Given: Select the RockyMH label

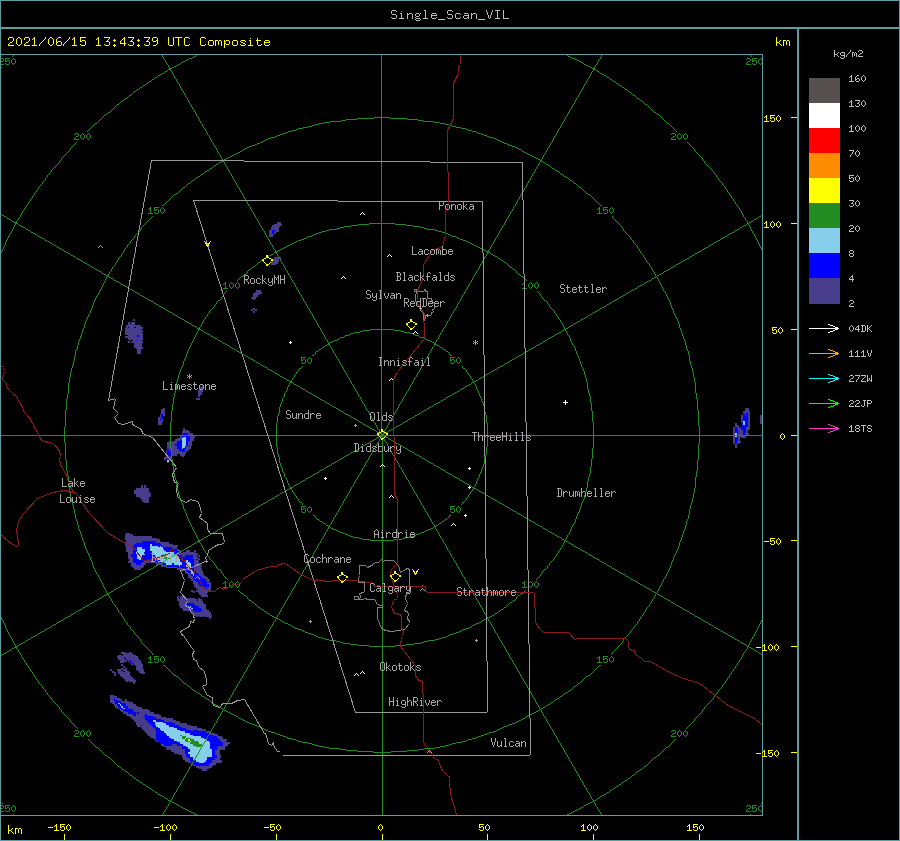Looking at the screenshot, I should tap(264, 280).
